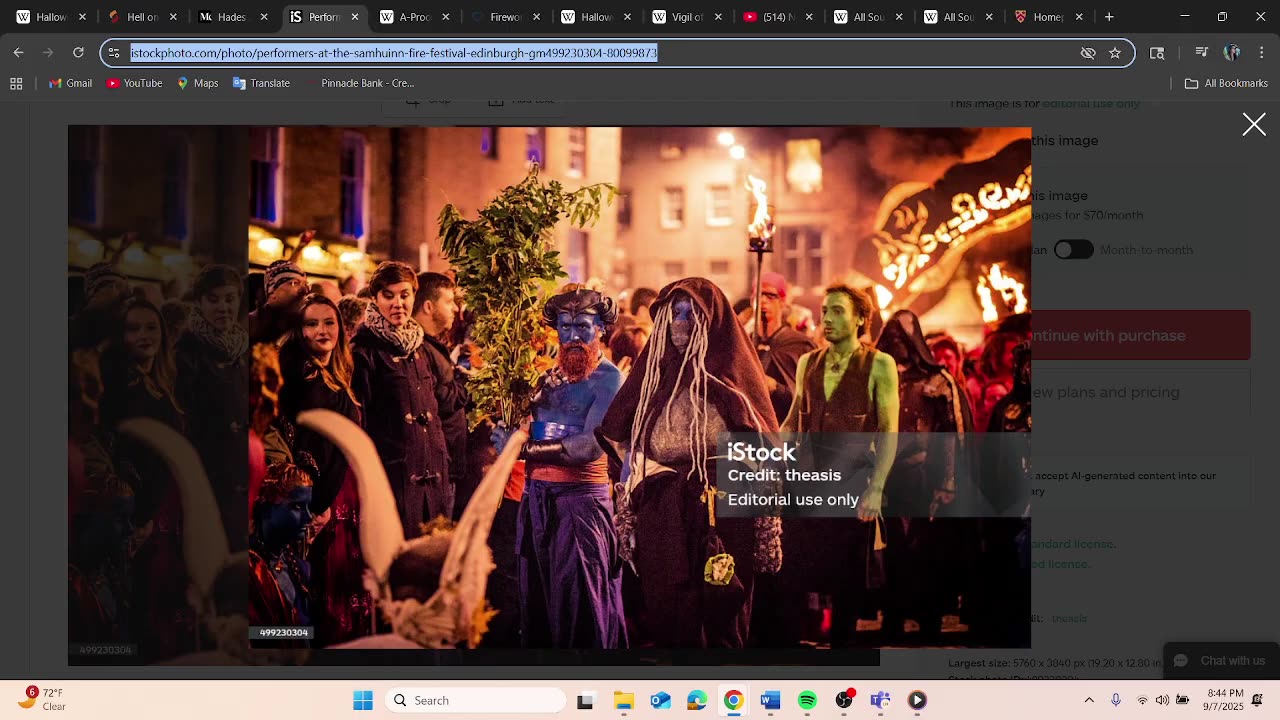Click the Chrome taskbar icon

(733, 700)
